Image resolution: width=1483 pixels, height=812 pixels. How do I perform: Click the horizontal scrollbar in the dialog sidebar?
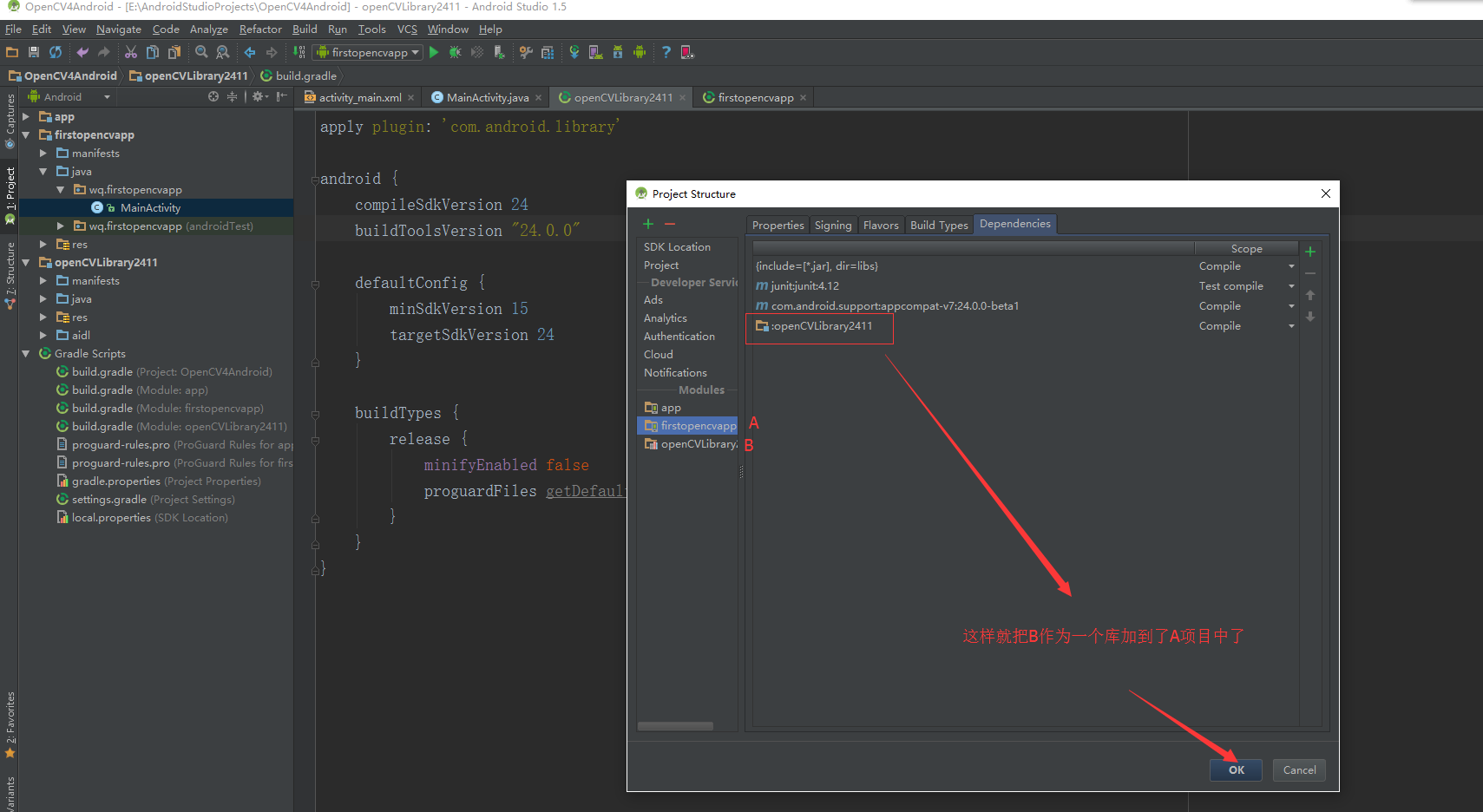675,726
